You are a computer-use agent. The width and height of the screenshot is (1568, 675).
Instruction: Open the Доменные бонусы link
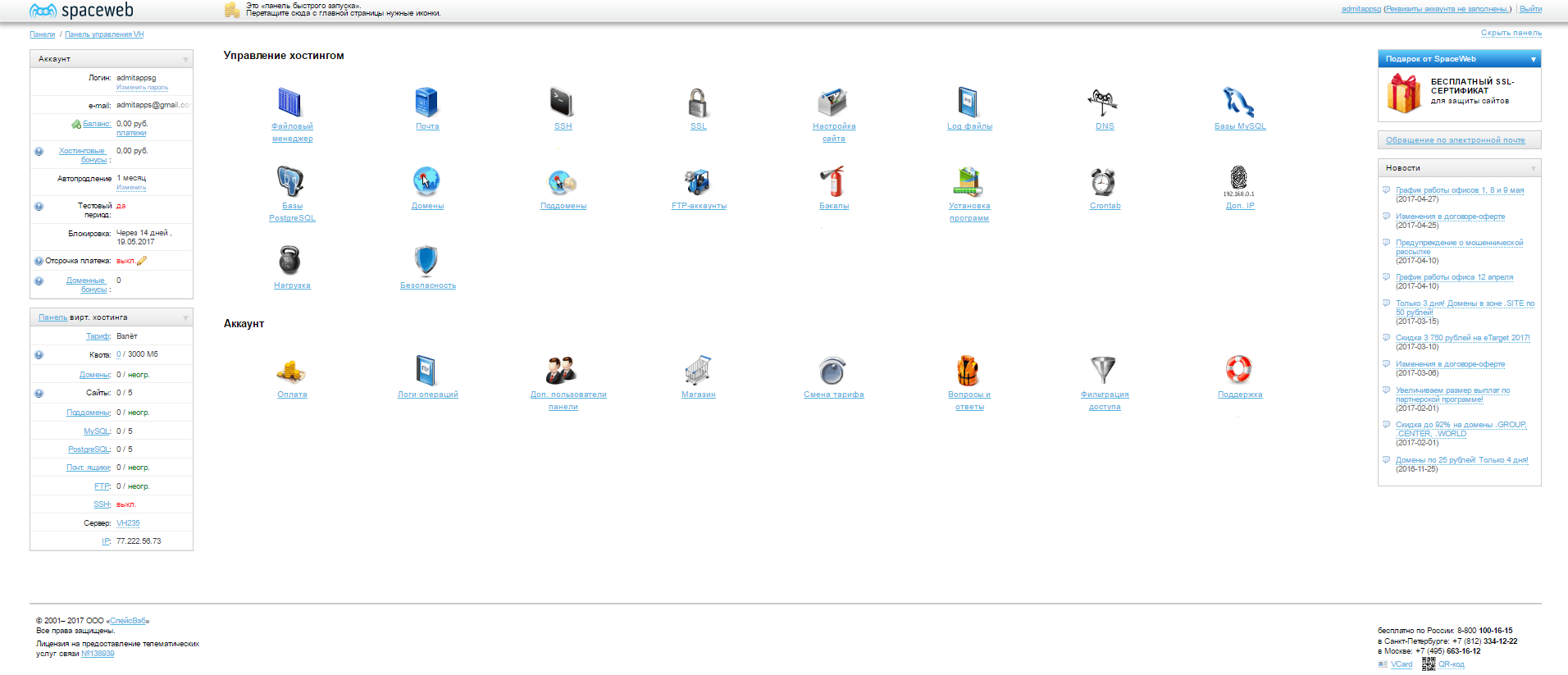86,285
